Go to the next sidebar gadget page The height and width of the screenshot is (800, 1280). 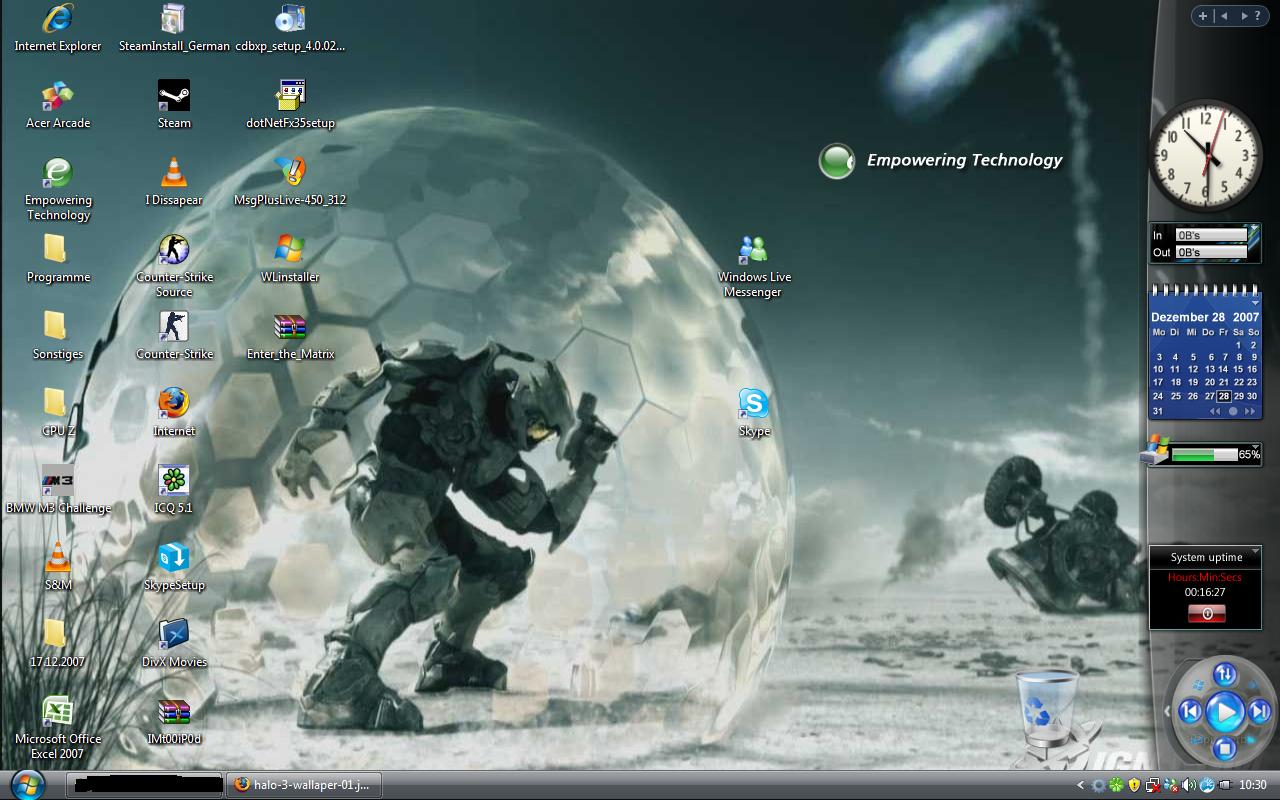1244,16
